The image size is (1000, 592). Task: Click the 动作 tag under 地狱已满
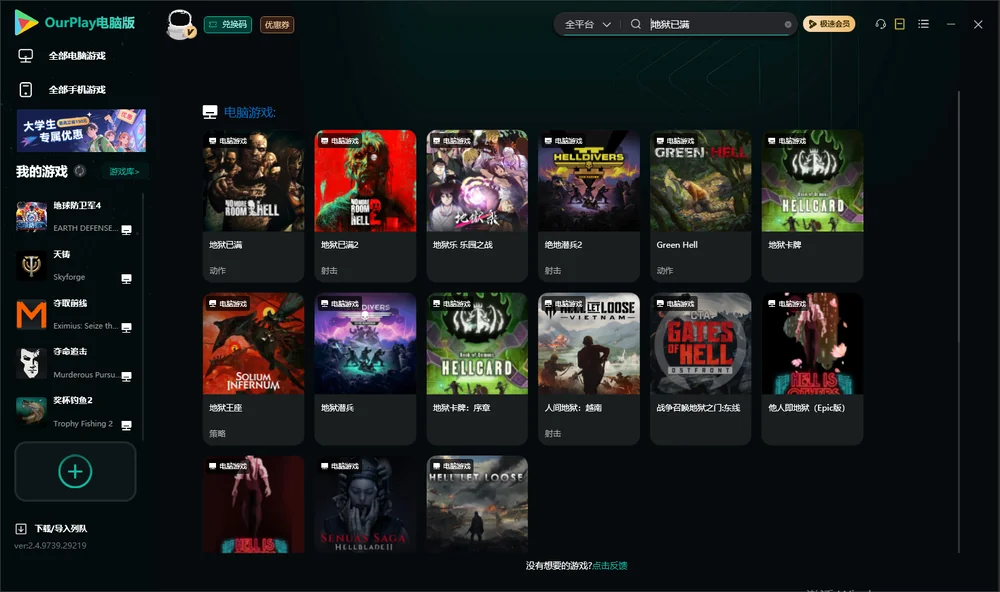tap(217, 270)
